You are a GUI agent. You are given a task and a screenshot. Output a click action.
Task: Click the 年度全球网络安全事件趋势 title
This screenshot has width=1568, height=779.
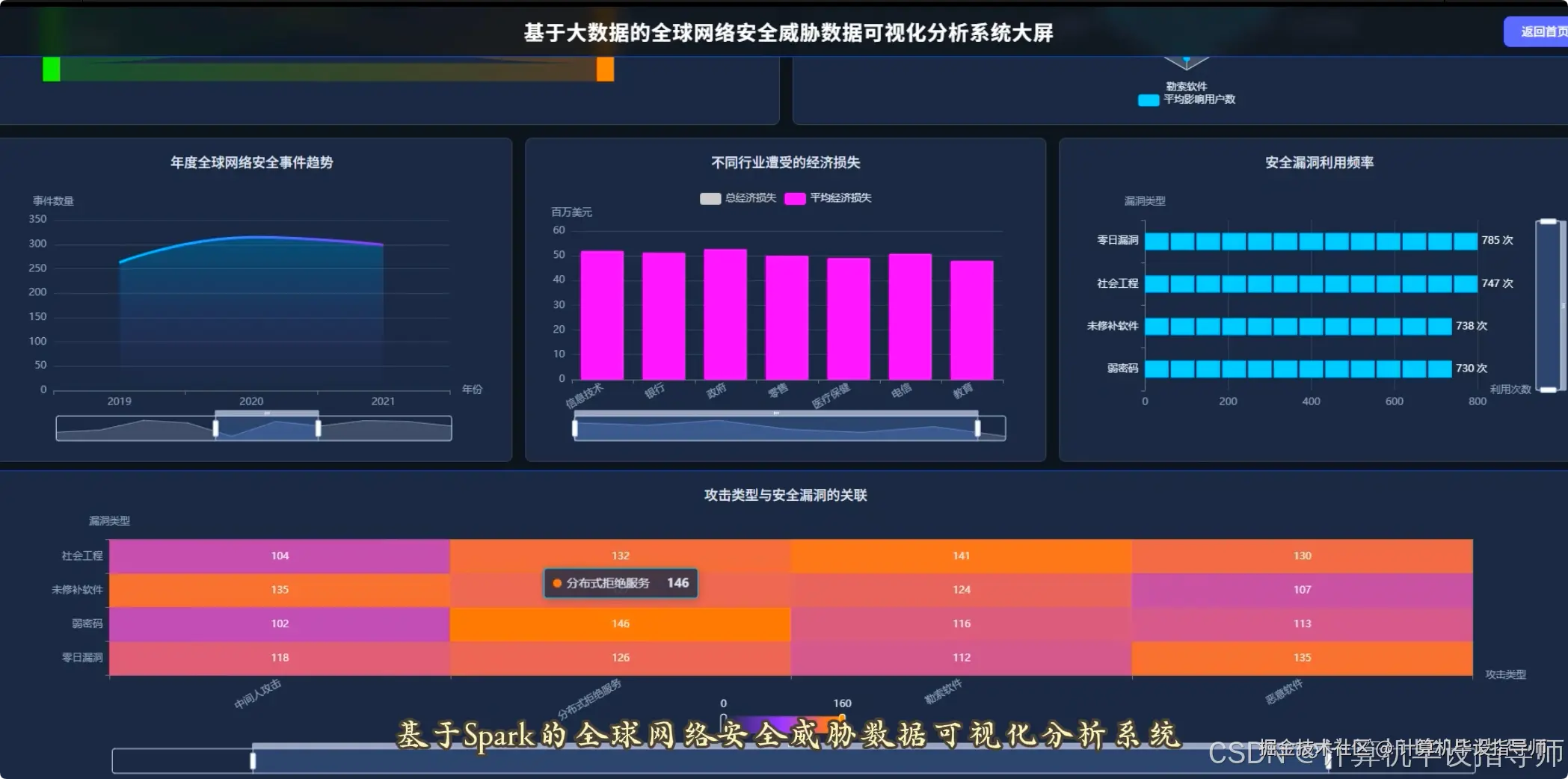[x=252, y=163]
